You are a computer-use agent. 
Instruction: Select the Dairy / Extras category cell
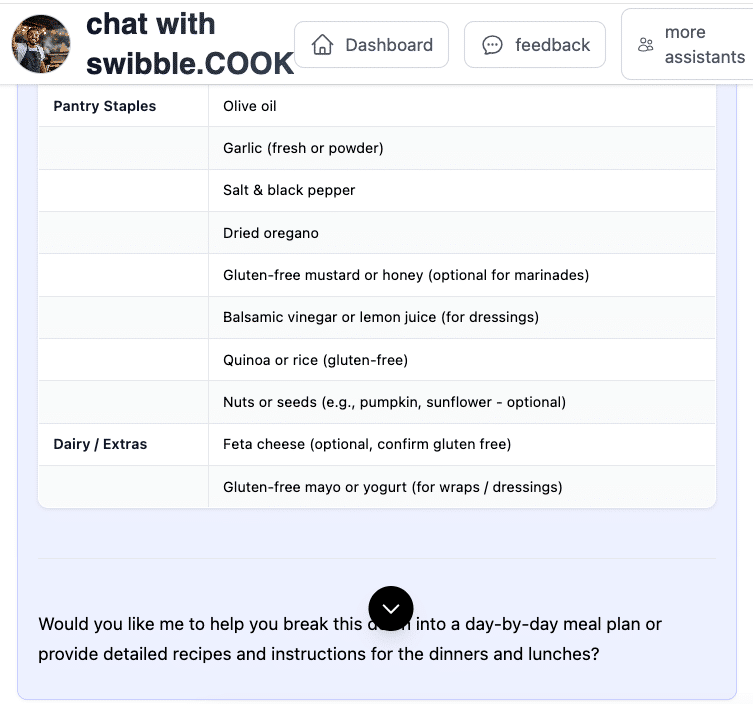pos(100,444)
